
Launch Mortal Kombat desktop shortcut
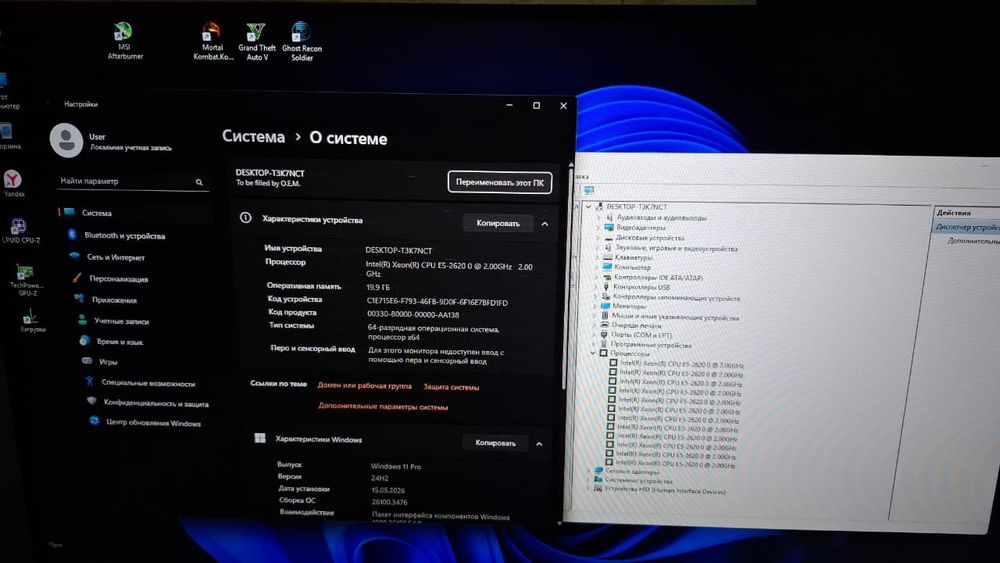212,41
